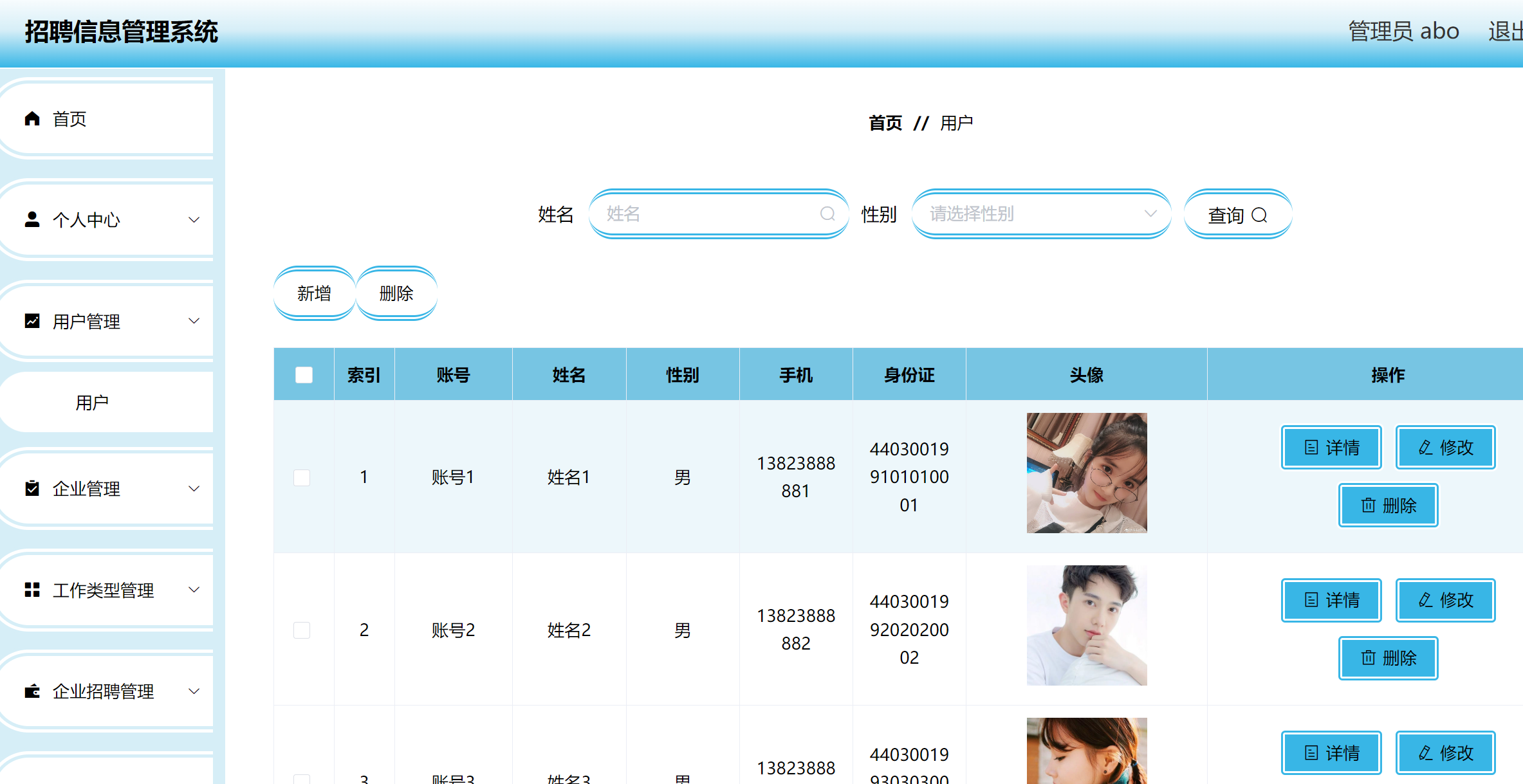Open the 请选择性别 dropdown
Viewport: 1523px width, 784px height.
click(1041, 214)
